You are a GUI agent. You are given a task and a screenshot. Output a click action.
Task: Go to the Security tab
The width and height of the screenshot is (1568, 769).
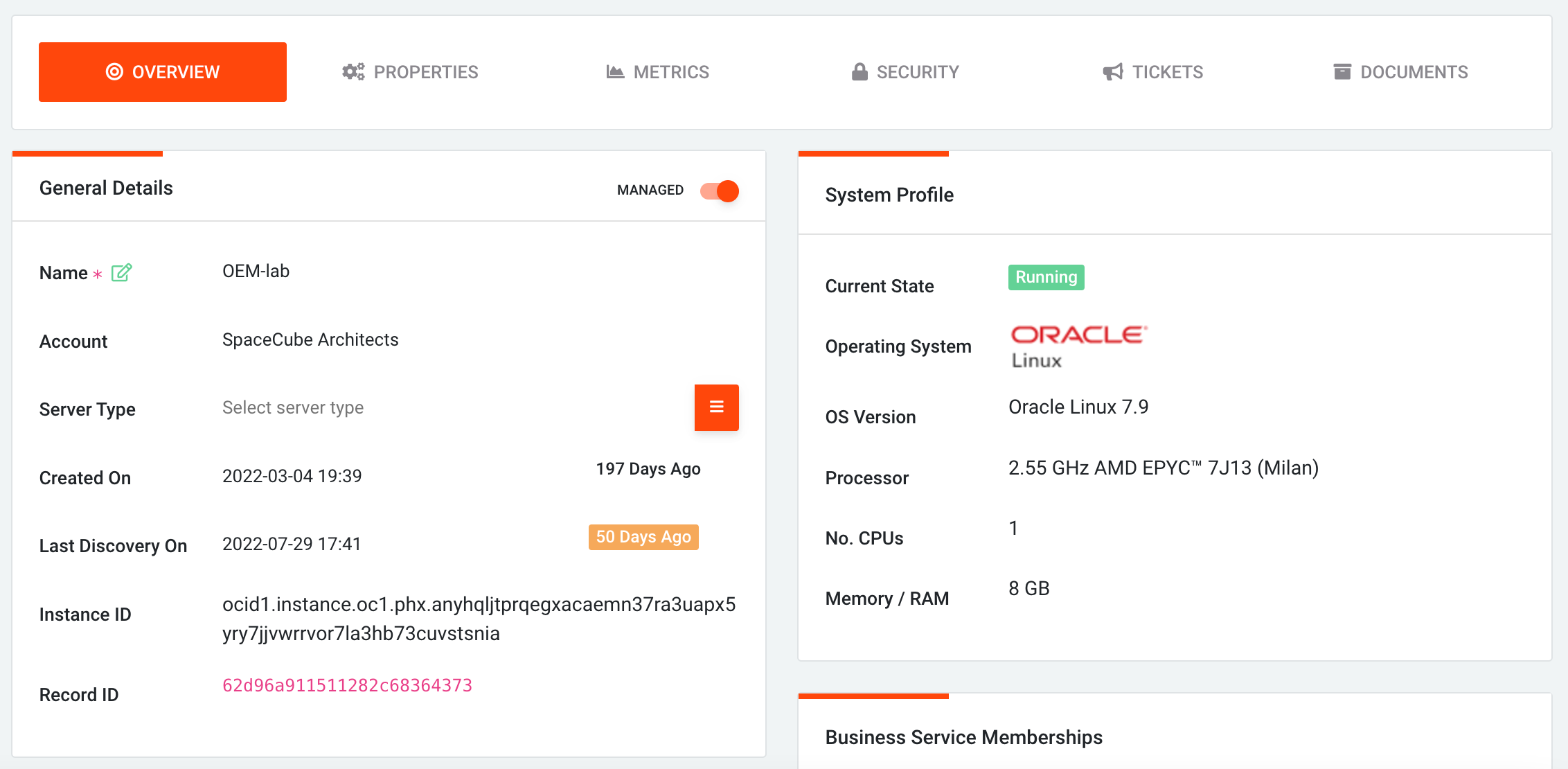click(905, 72)
